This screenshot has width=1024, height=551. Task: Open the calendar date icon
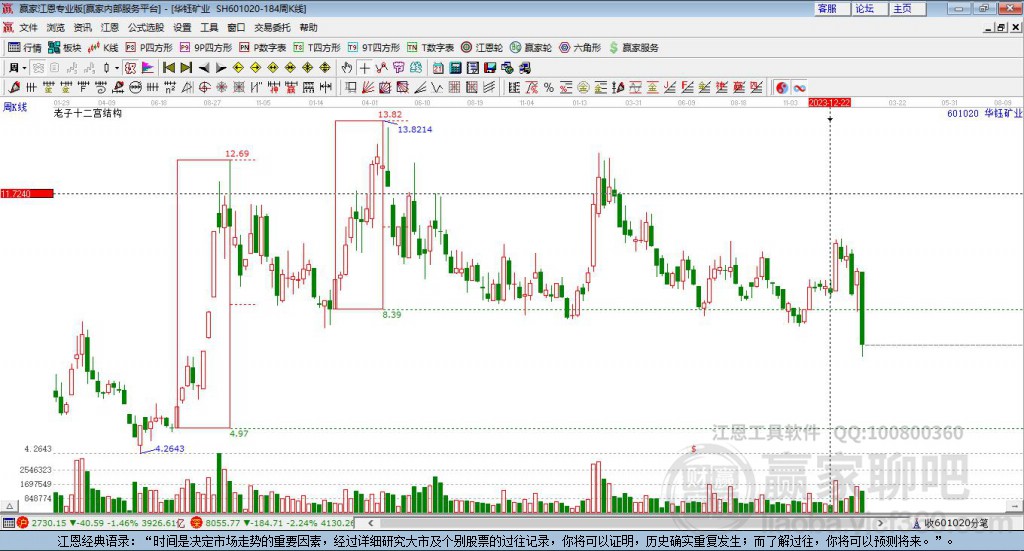point(438,68)
